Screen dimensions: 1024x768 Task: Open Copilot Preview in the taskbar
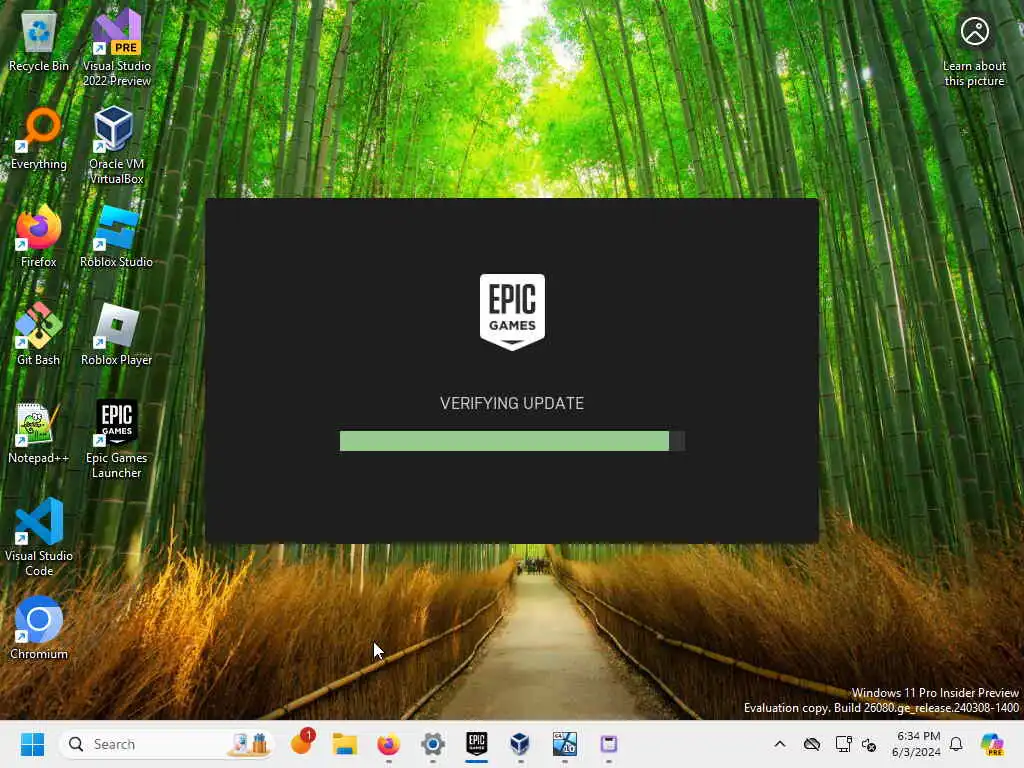[x=992, y=744]
